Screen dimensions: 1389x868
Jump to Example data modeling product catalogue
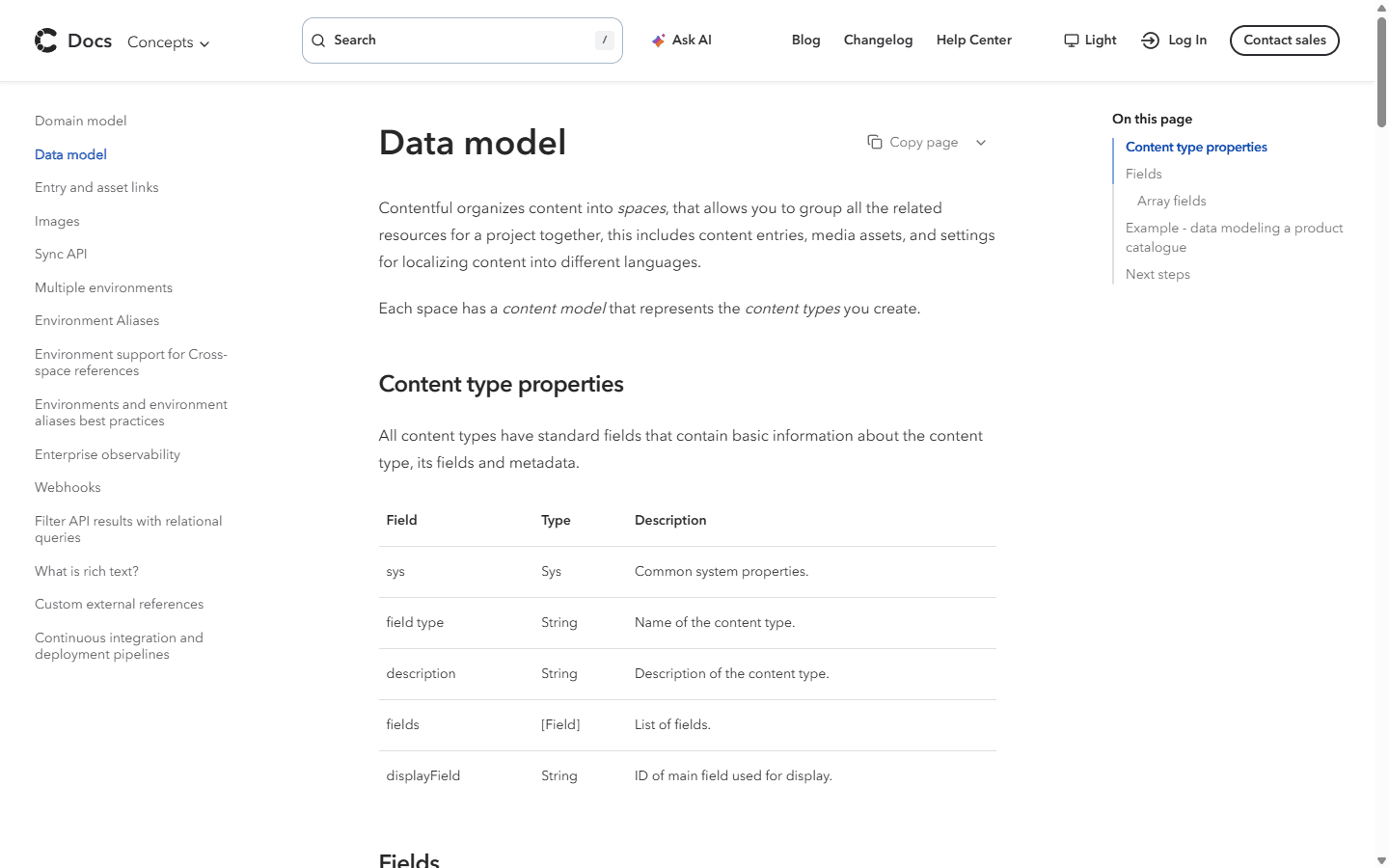click(1234, 237)
